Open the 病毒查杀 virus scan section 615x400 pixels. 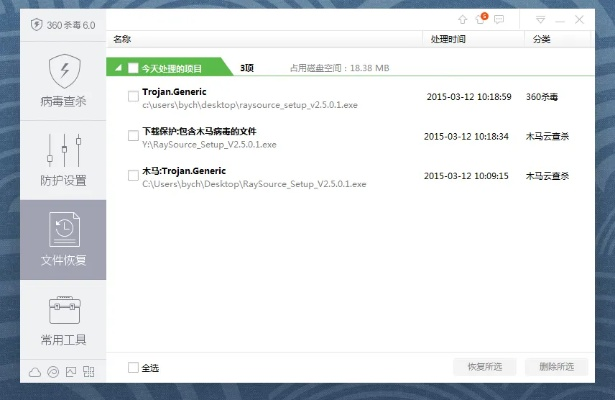click(x=63, y=81)
